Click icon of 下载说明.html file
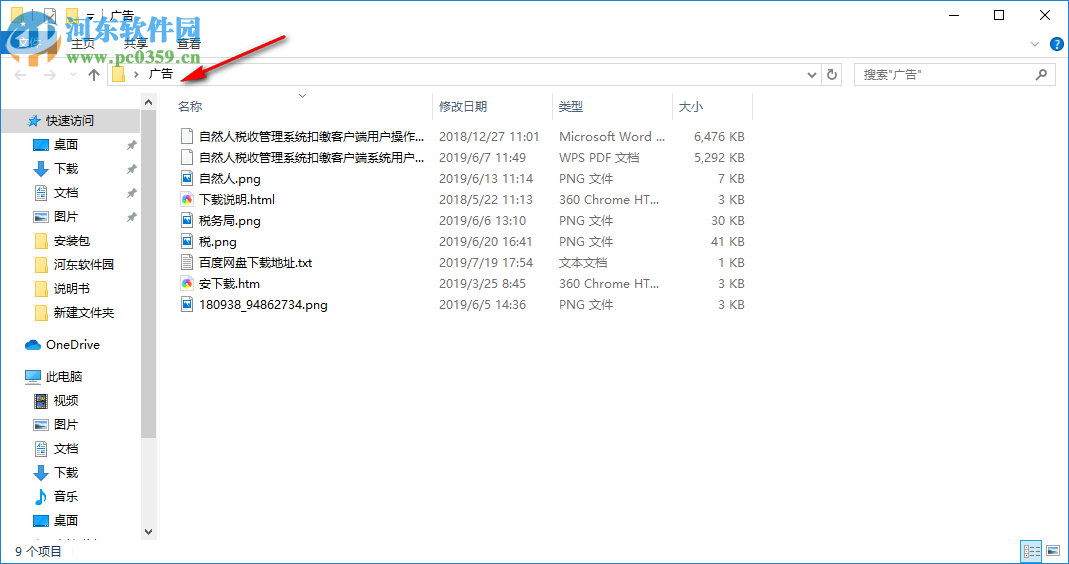 pos(187,200)
